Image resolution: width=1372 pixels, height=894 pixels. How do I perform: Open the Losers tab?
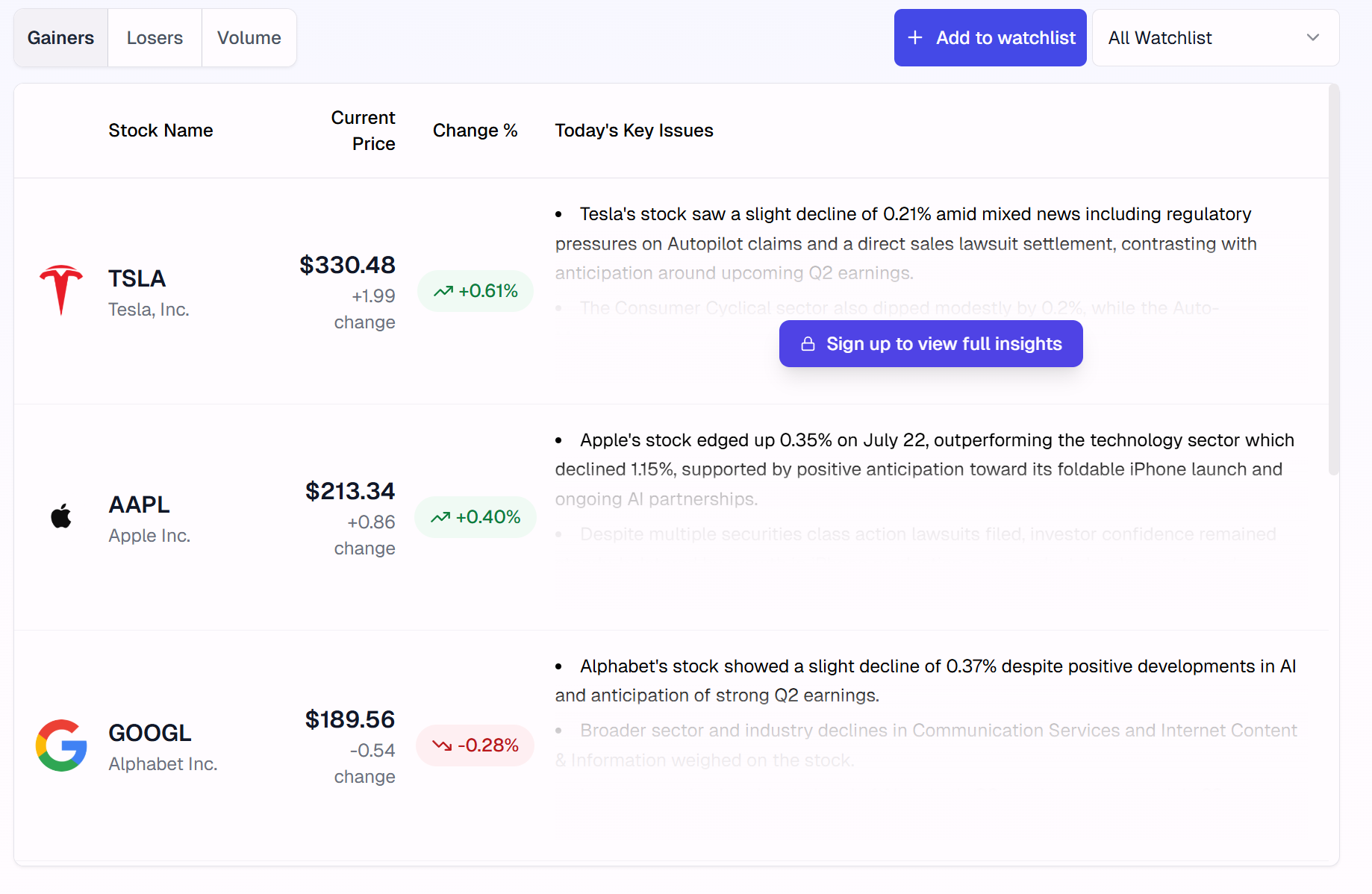[x=155, y=38]
